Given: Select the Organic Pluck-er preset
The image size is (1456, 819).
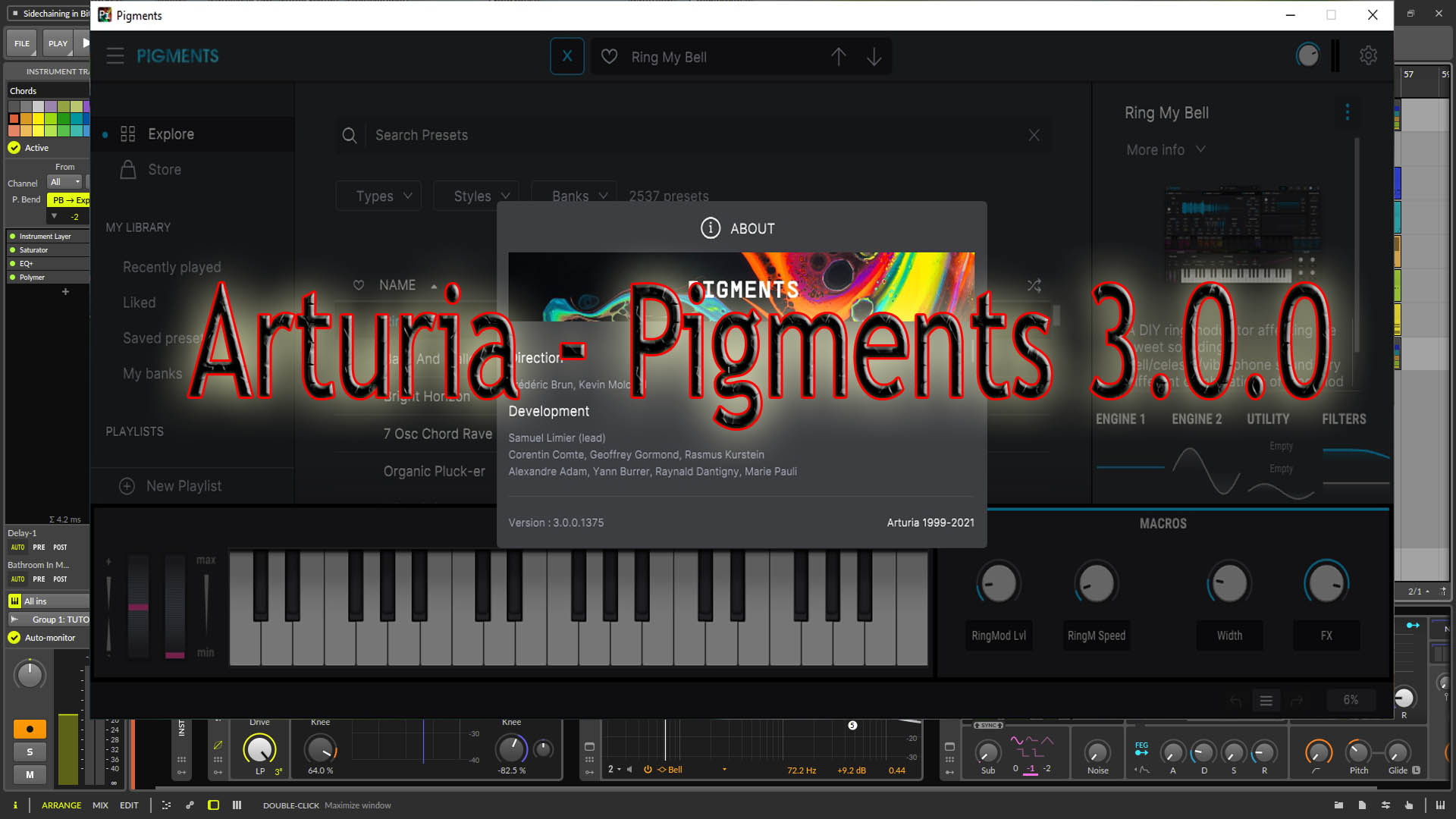Looking at the screenshot, I should tap(434, 472).
